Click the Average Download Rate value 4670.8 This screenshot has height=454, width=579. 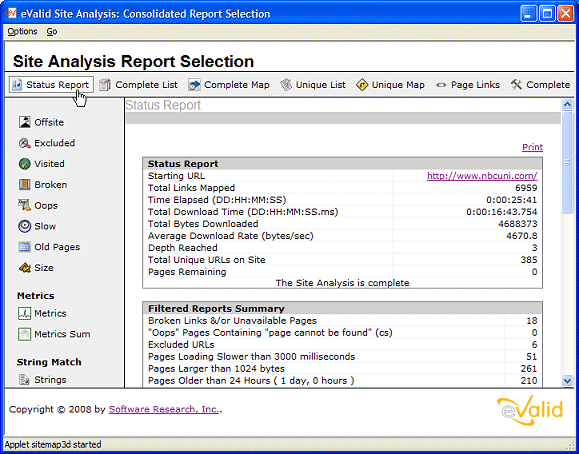(522, 236)
